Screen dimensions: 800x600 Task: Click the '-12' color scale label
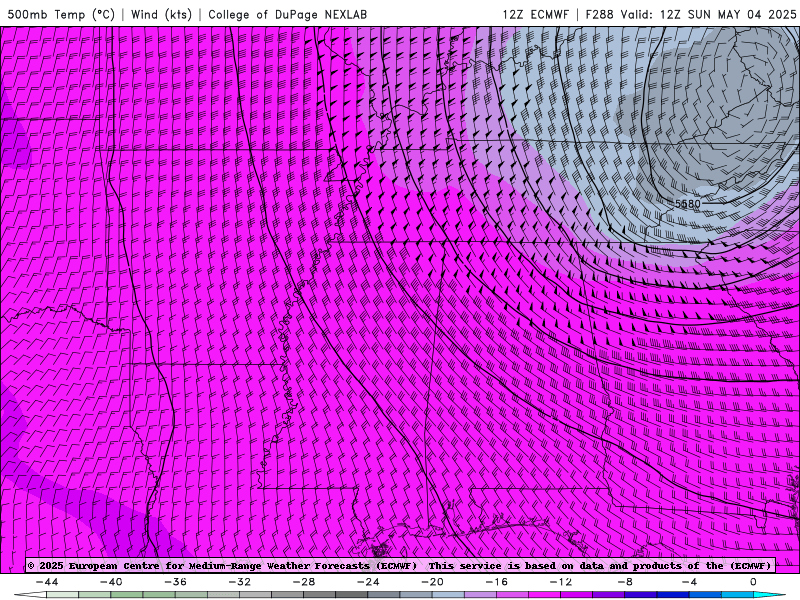point(561,582)
